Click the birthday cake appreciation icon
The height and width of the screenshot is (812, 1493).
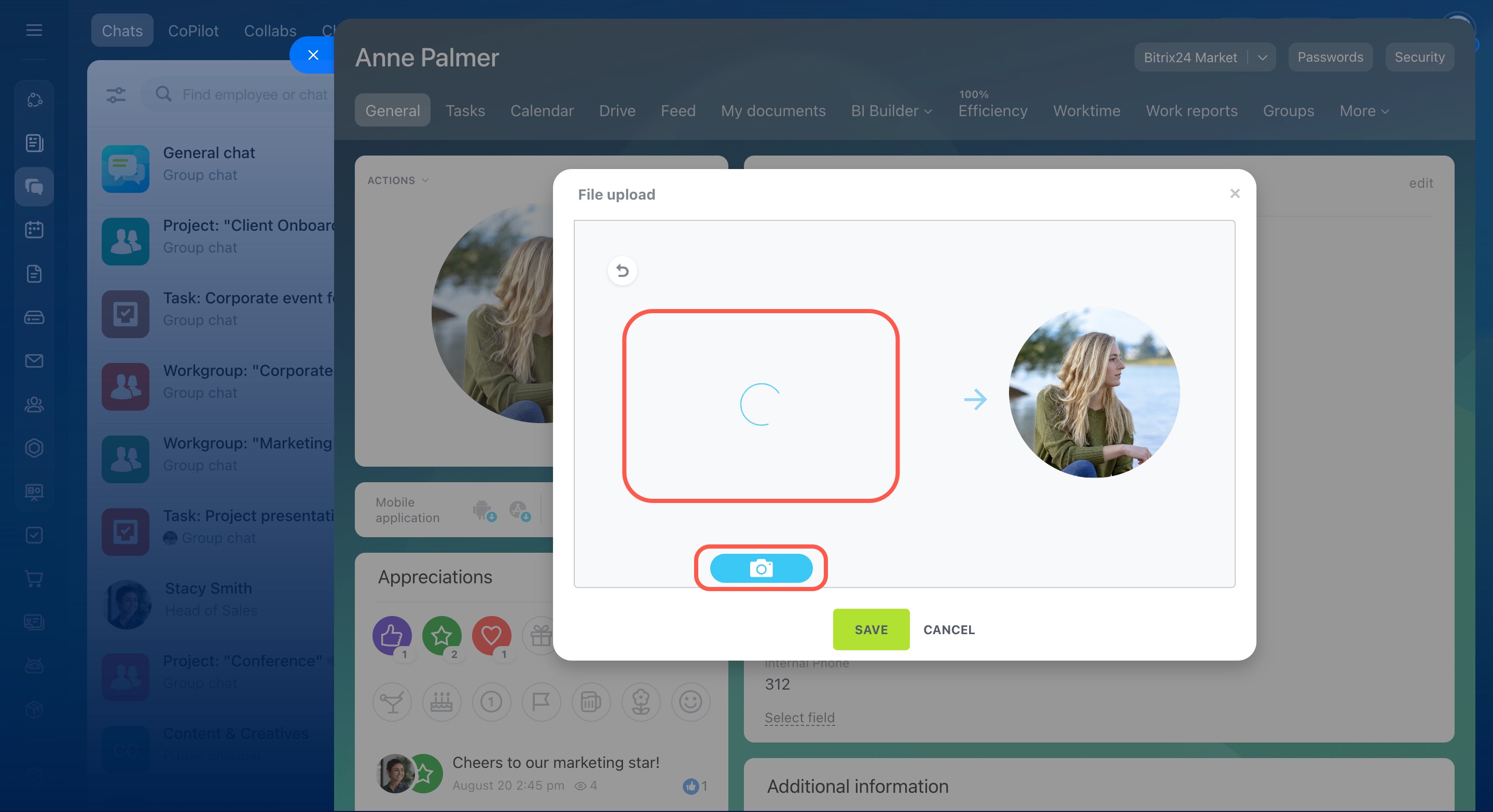pyautogui.click(x=441, y=702)
